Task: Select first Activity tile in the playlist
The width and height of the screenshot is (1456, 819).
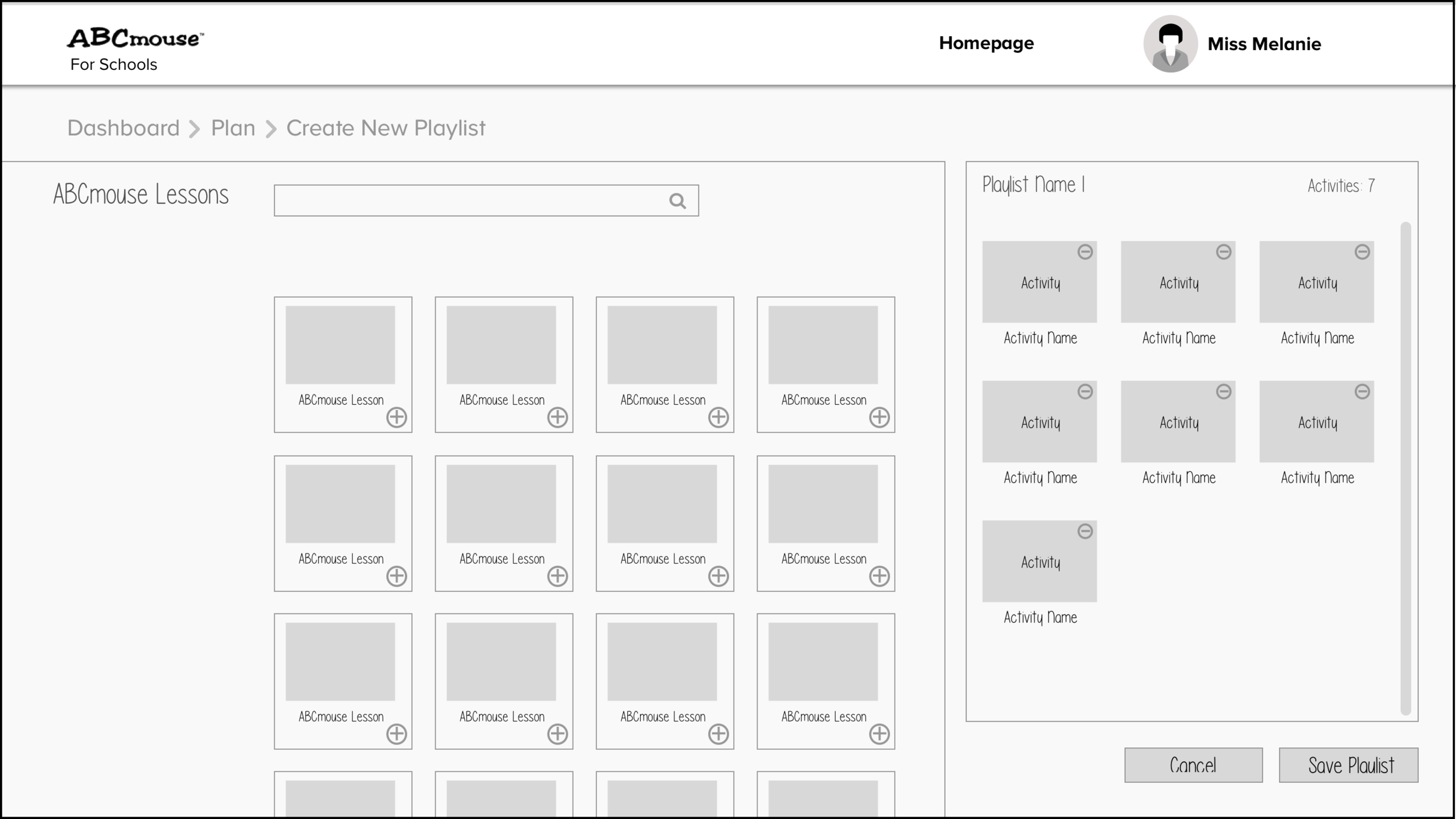Action: (1040, 282)
